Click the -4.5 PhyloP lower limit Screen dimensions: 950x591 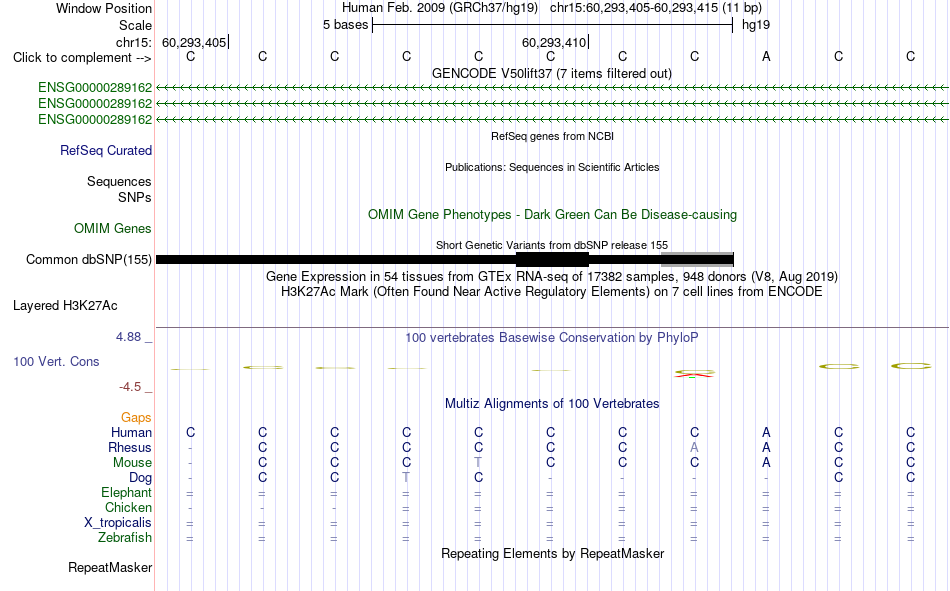(x=130, y=387)
